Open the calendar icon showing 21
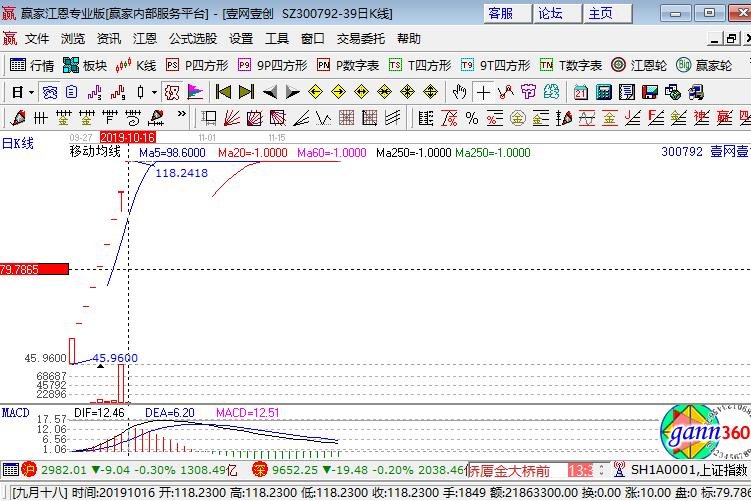 [580, 92]
